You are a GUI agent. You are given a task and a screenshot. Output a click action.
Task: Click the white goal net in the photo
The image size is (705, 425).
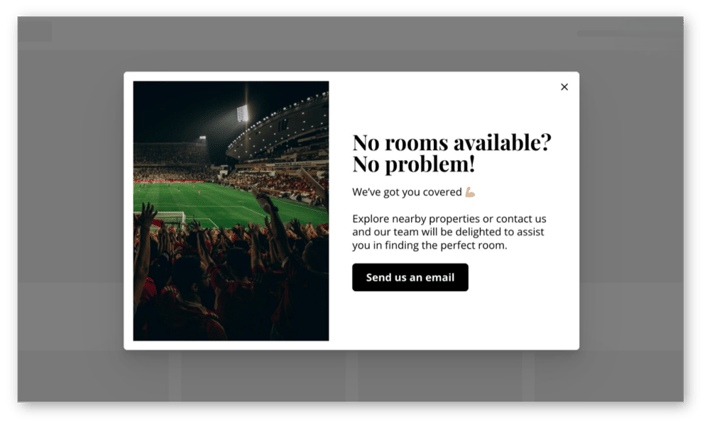(167, 218)
